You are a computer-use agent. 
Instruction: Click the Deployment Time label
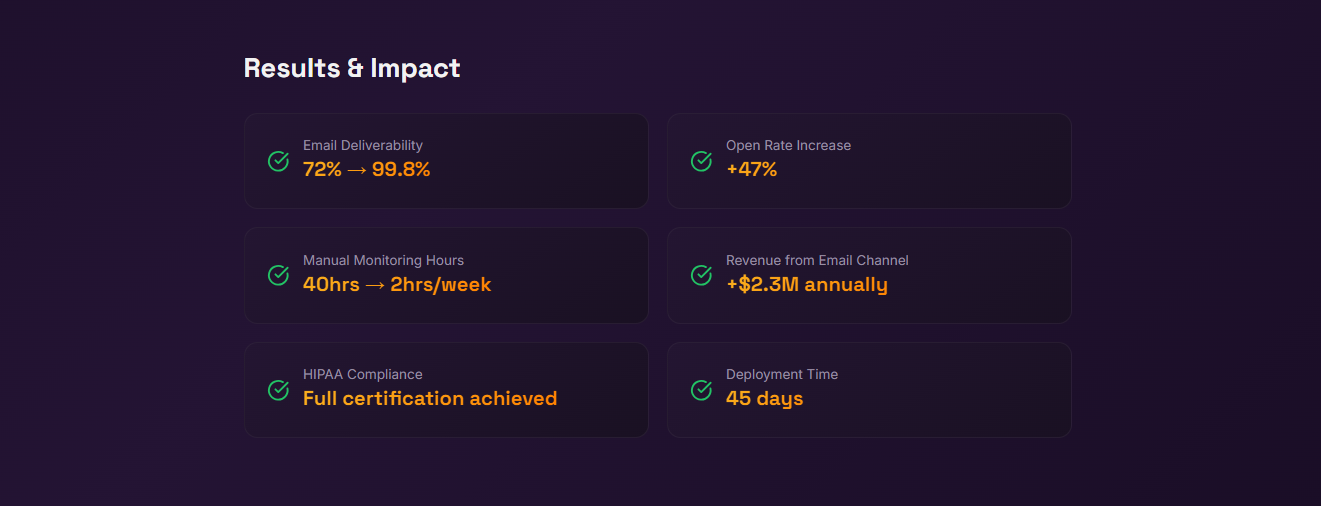[x=782, y=375]
